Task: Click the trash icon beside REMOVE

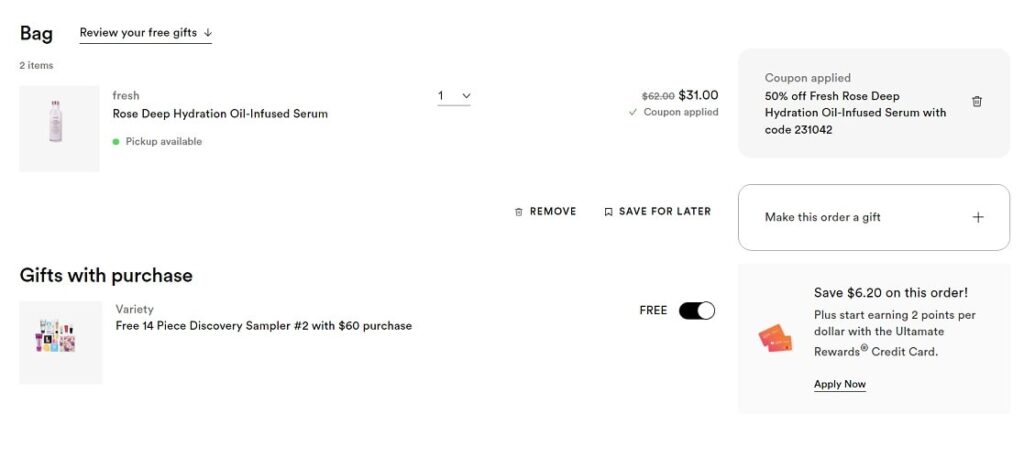Action: pos(518,212)
